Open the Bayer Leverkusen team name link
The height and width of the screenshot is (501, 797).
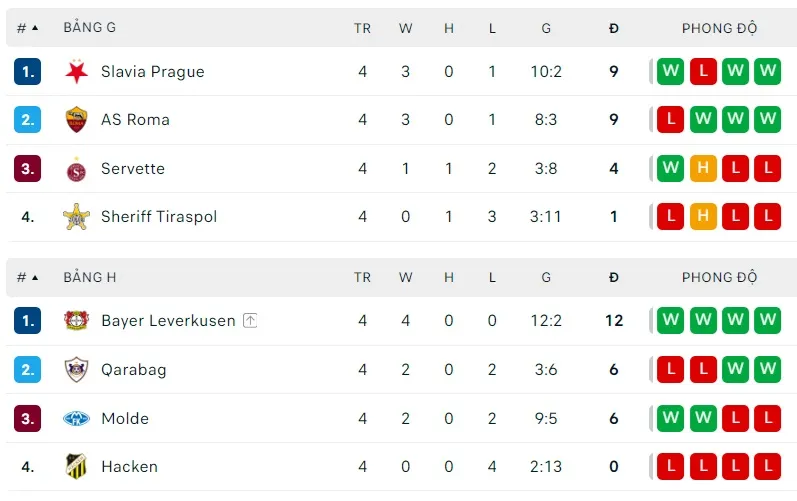[168, 321]
